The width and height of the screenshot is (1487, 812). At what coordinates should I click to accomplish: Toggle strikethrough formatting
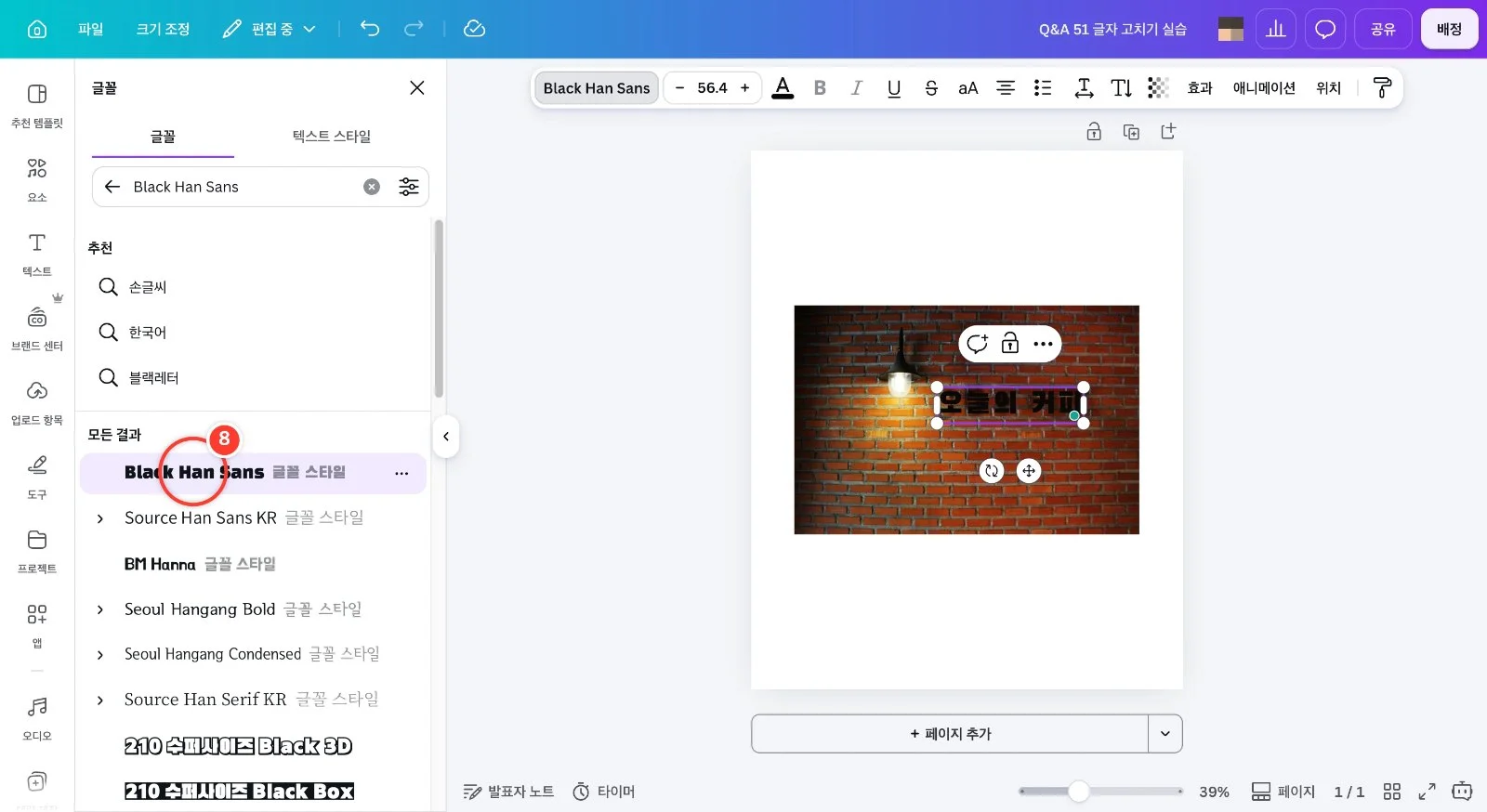point(931,88)
